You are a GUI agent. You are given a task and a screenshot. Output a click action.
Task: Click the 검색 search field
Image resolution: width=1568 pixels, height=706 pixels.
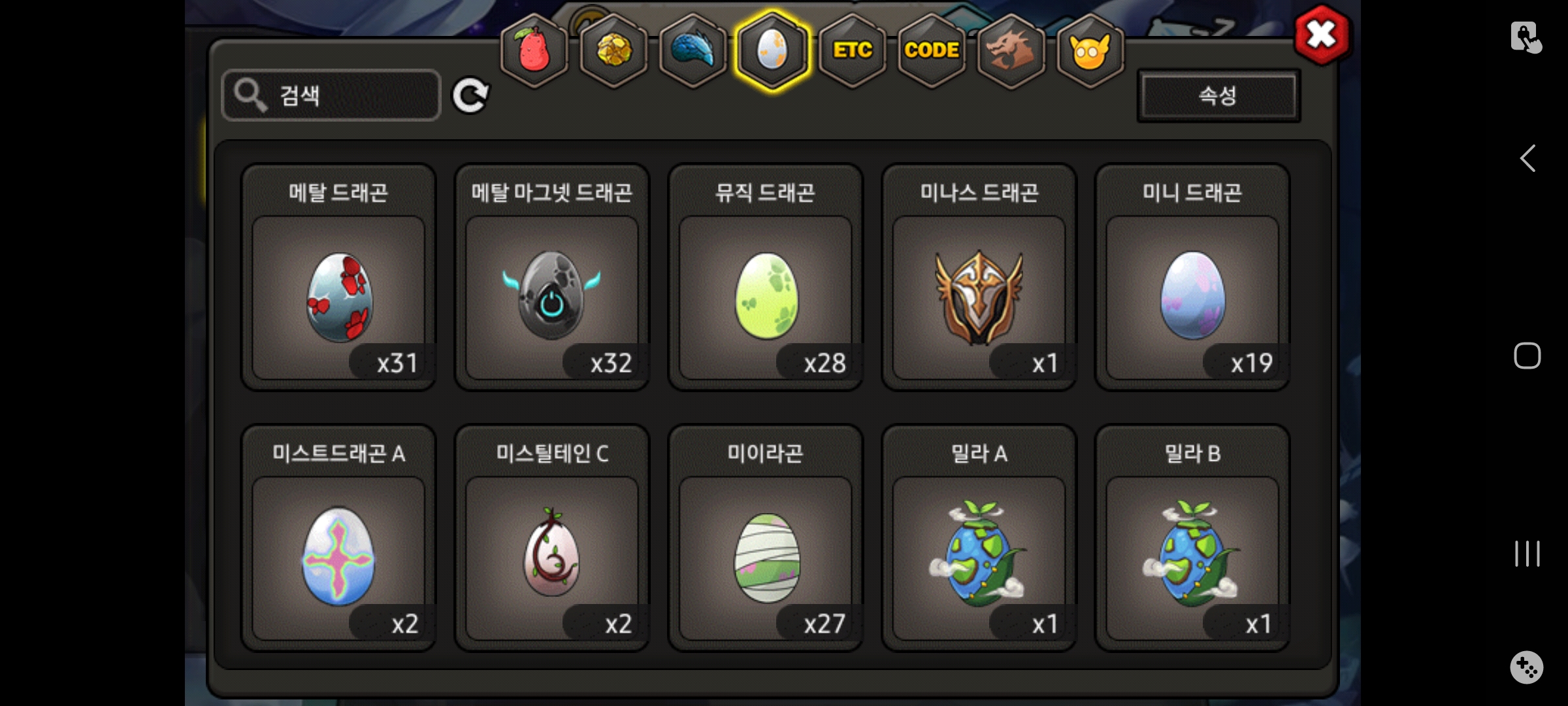tap(331, 95)
